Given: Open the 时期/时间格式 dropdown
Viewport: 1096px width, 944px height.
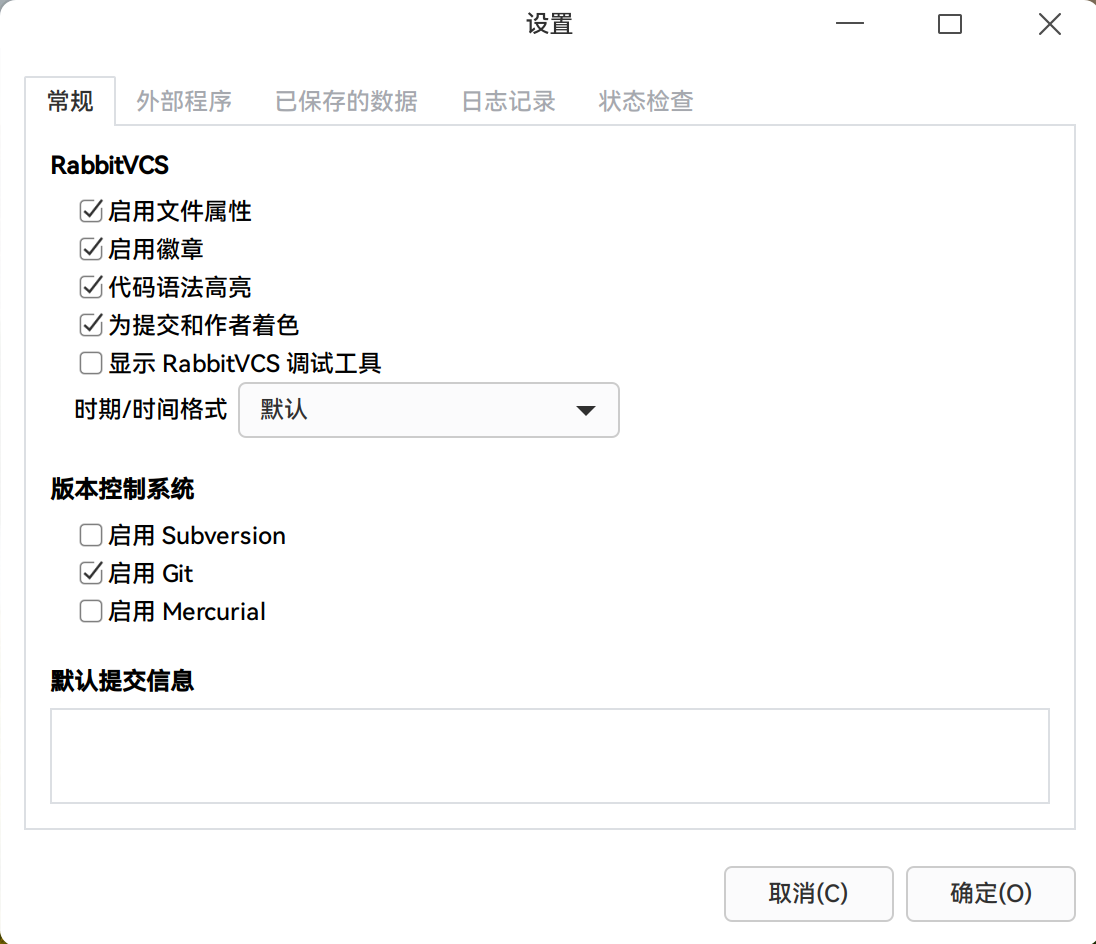Looking at the screenshot, I should [x=428, y=410].
